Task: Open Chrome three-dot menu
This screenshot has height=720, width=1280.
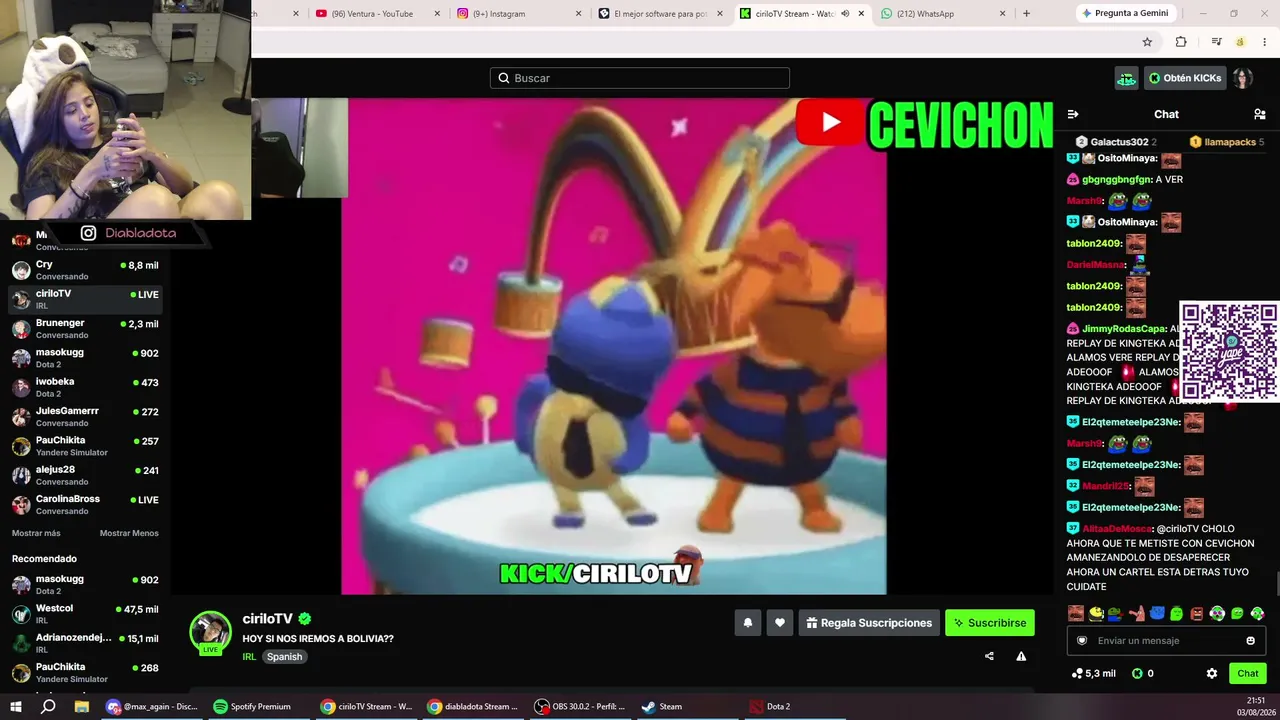Action: coord(1264,42)
